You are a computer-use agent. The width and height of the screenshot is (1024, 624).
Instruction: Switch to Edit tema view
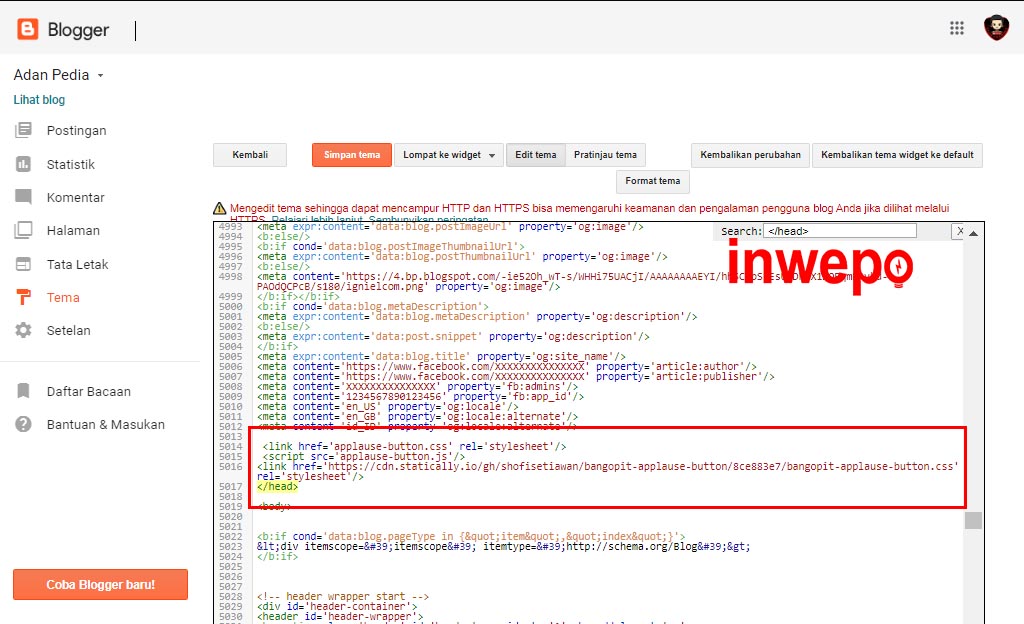536,155
